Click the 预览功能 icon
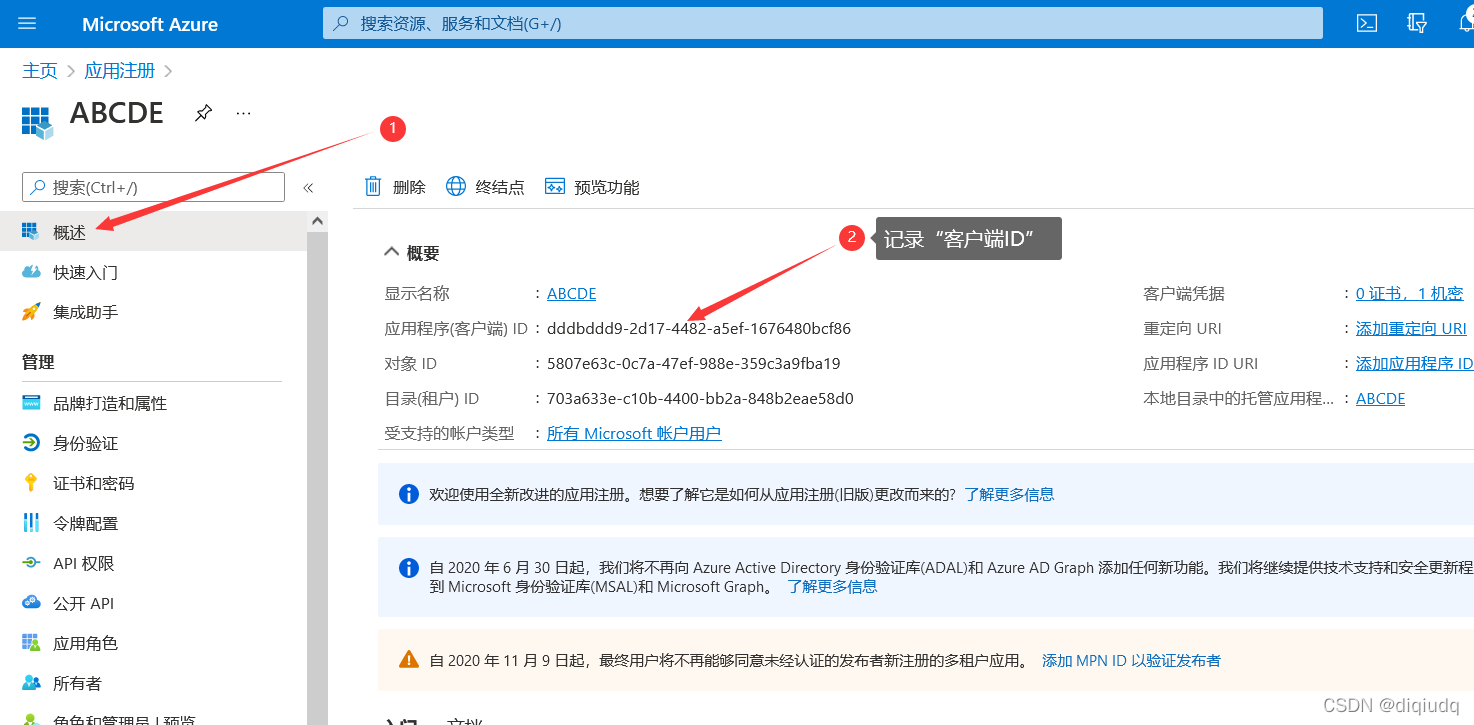This screenshot has width=1474, height=725. (x=555, y=186)
